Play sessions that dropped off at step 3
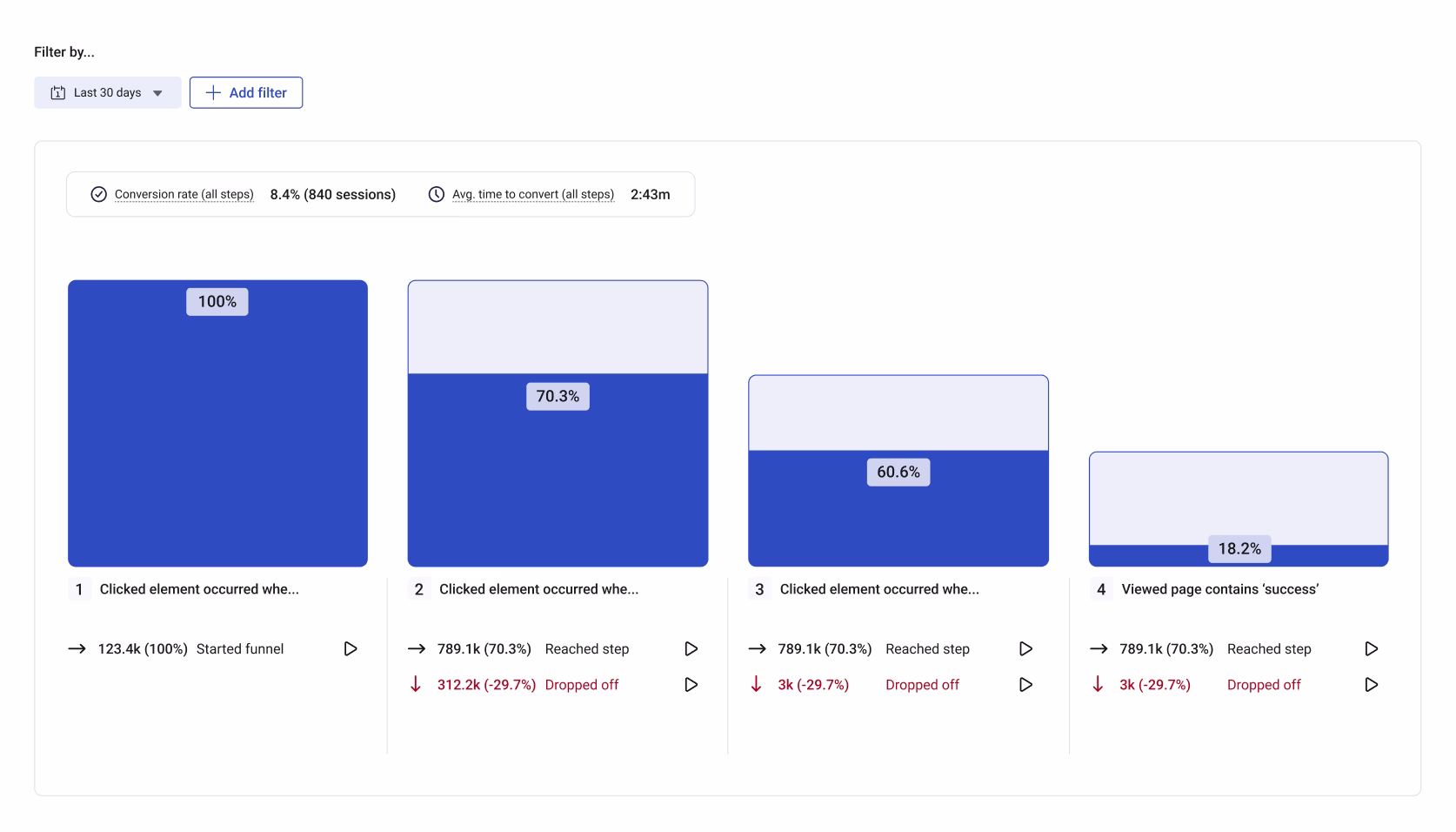This screenshot has width=1456, height=832. coord(1026,685)
